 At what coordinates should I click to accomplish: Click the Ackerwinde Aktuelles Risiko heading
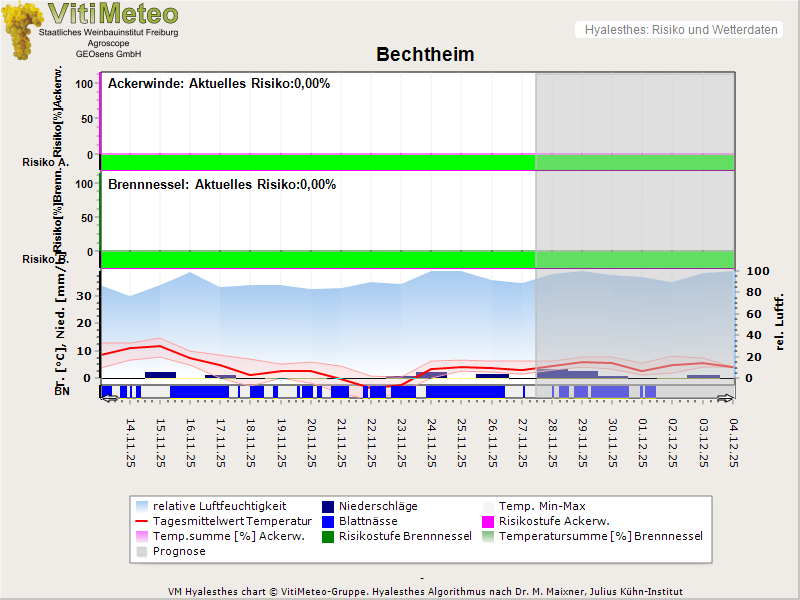point(219,84)
